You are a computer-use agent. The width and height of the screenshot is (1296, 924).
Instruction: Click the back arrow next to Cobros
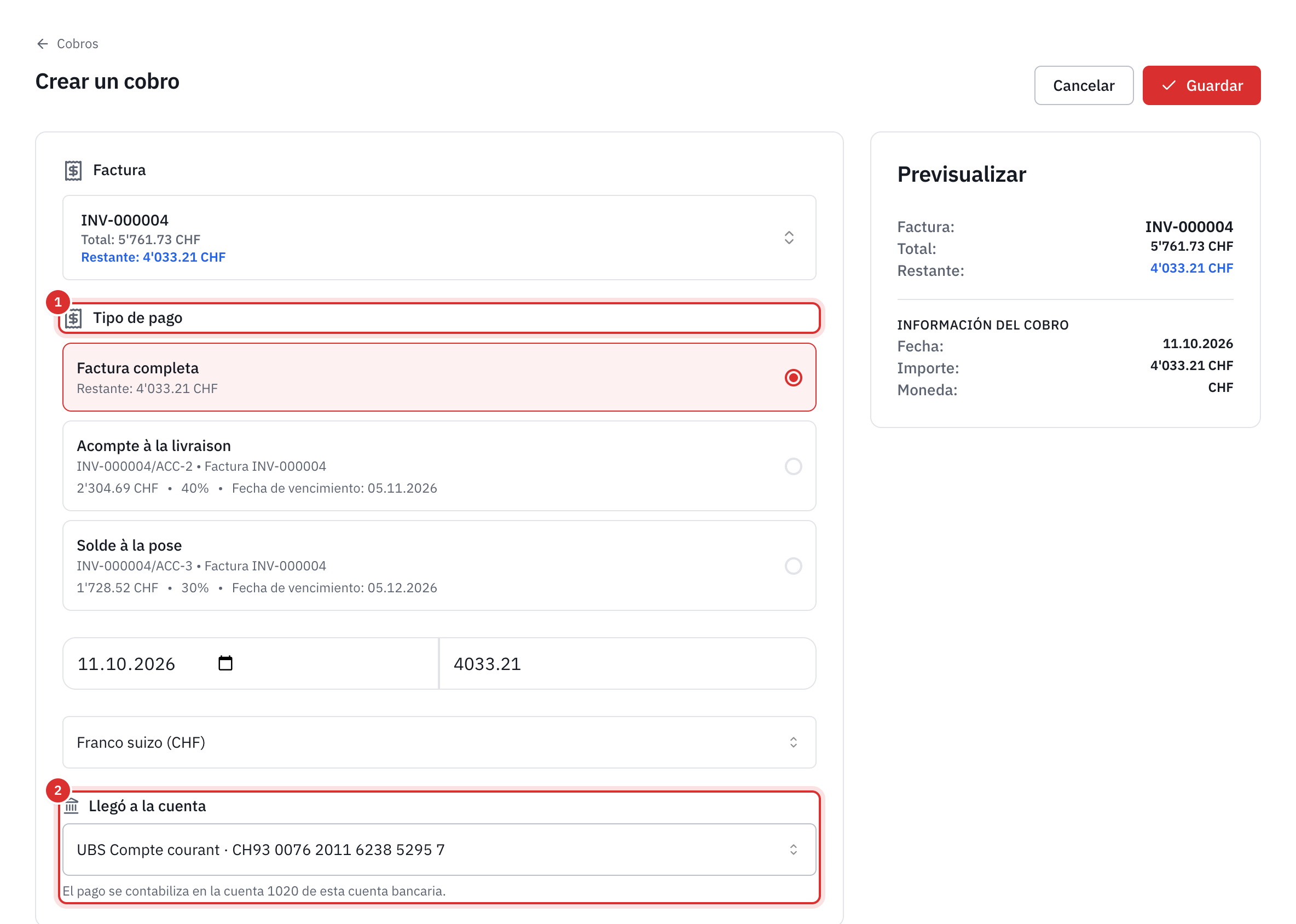pos(42,44)
